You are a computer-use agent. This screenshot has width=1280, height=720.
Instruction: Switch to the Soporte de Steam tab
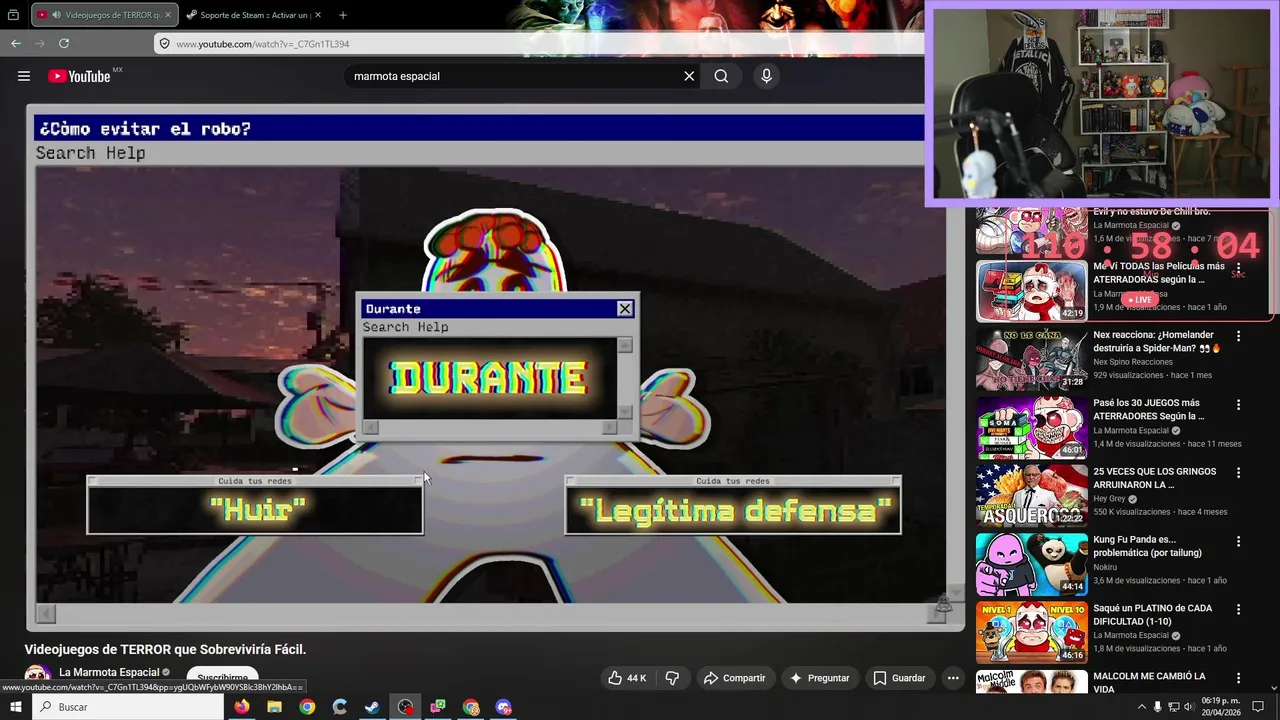(x=255, y=15)
